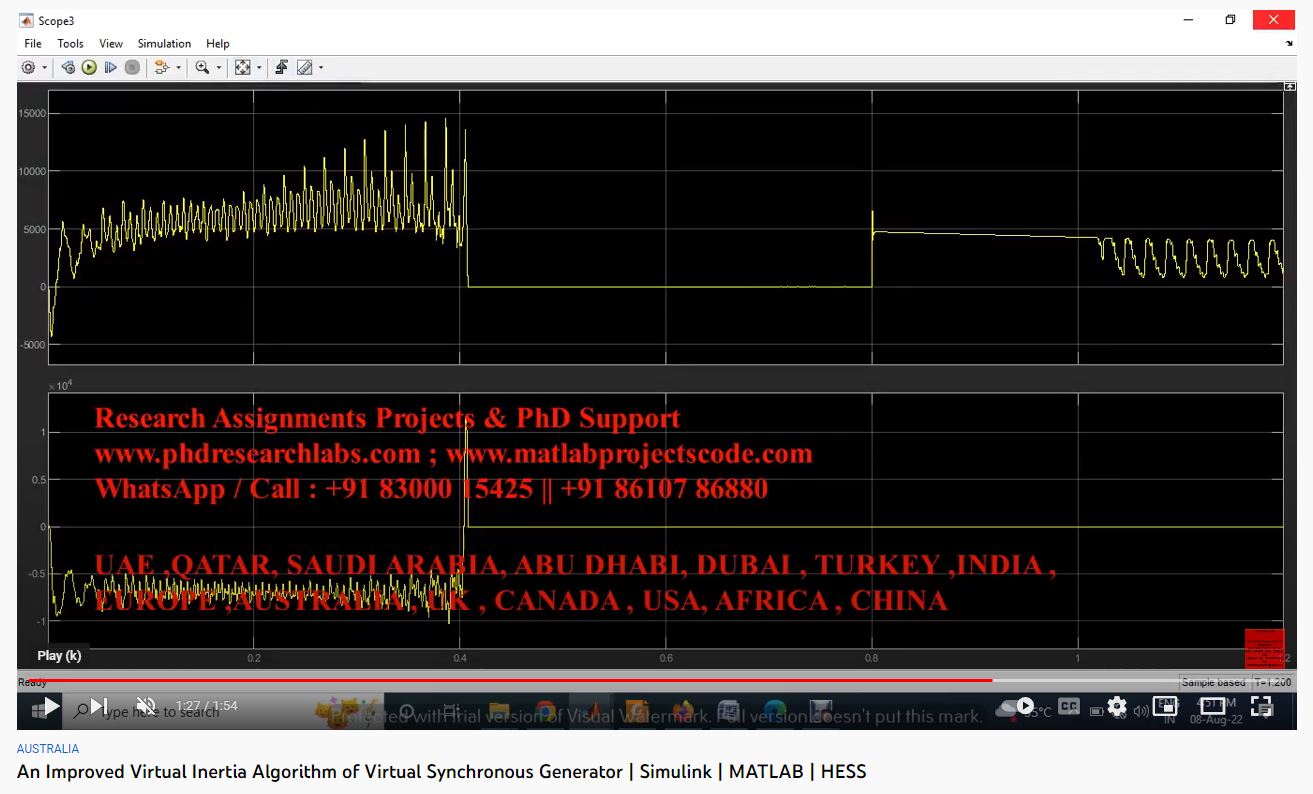The image size is (1313, 794).
Task: Open the Tools menu
Action: tap(70, 44)
